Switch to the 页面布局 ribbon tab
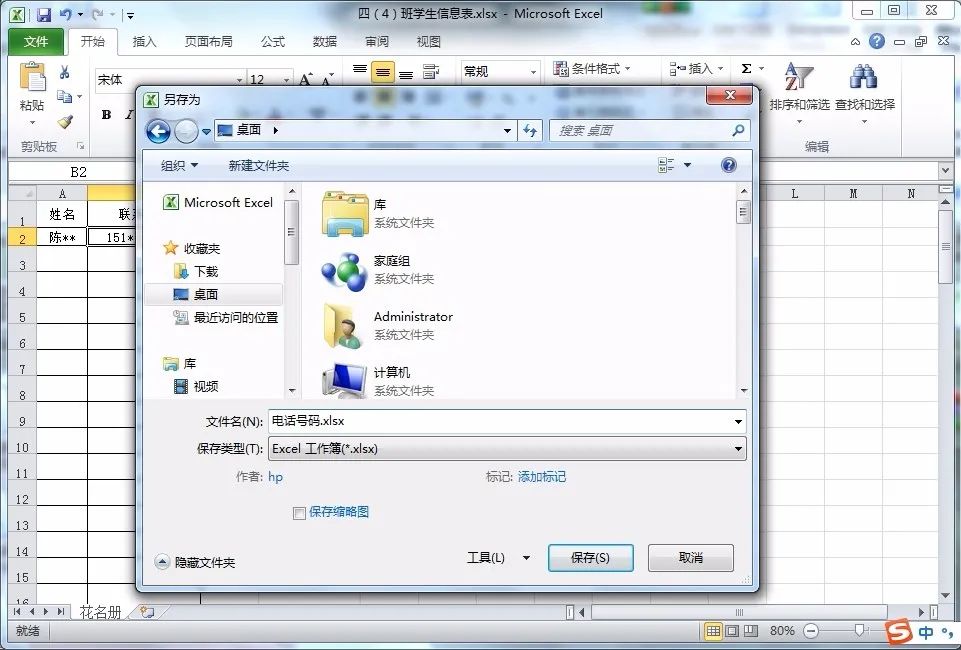 pyautogui.click(x=208, y=41)
